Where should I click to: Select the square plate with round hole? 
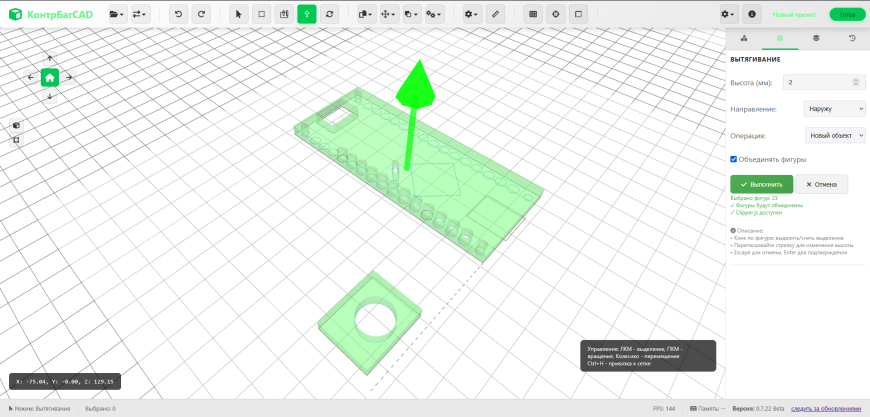click(x=369, y=322)
